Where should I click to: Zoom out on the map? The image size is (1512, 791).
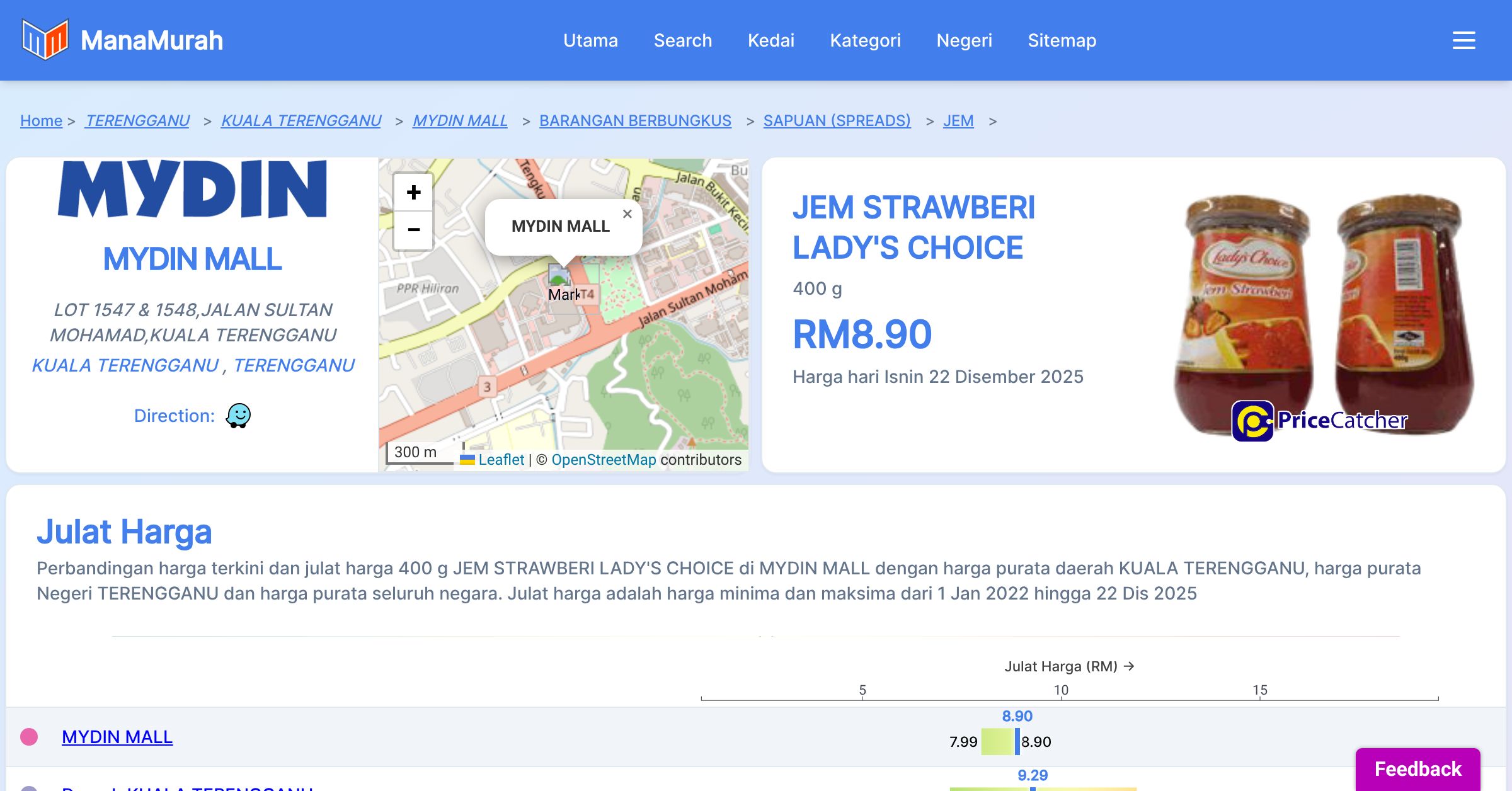(x=413, y=230)
